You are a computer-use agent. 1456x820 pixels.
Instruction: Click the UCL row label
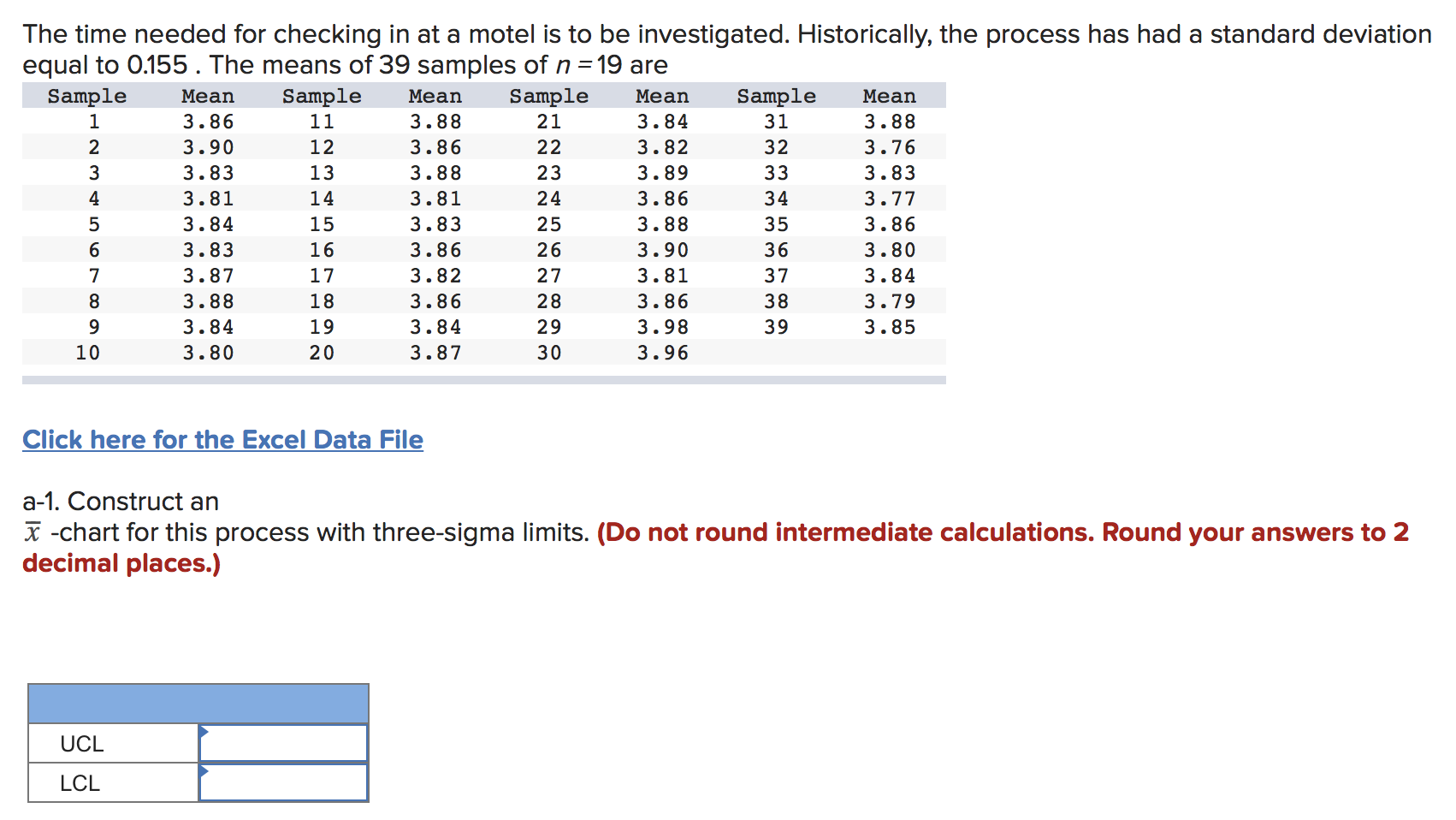(x=81, y=743)
